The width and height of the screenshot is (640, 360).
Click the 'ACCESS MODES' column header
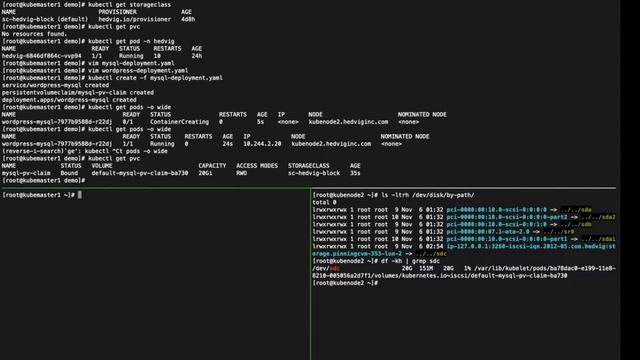(x=257, y=166)
